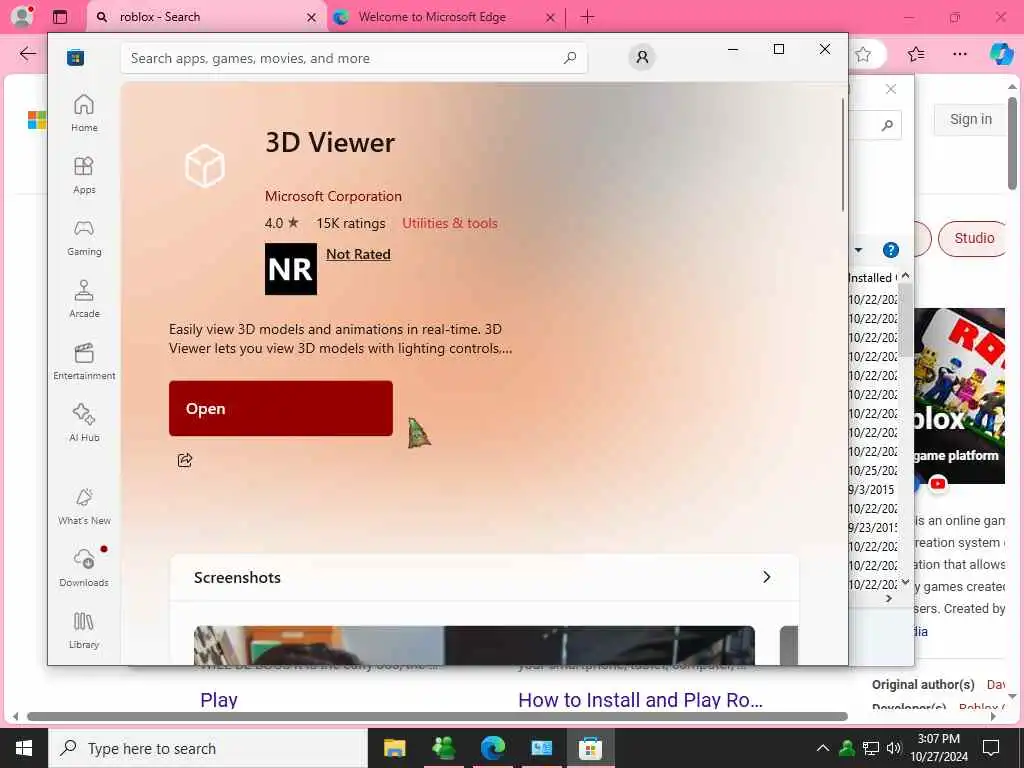Screen dimensions: 1024x768
Task: Open Copilot icon in Edge toolbar
Action: pyautogui.click(x=1001, y=54)
